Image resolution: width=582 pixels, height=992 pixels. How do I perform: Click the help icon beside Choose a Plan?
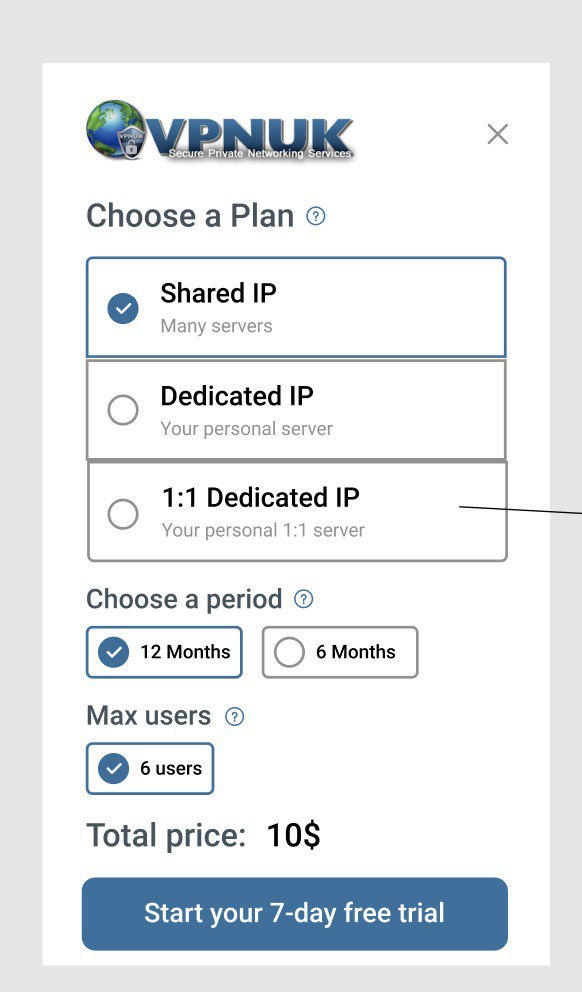tap(316, 216)
